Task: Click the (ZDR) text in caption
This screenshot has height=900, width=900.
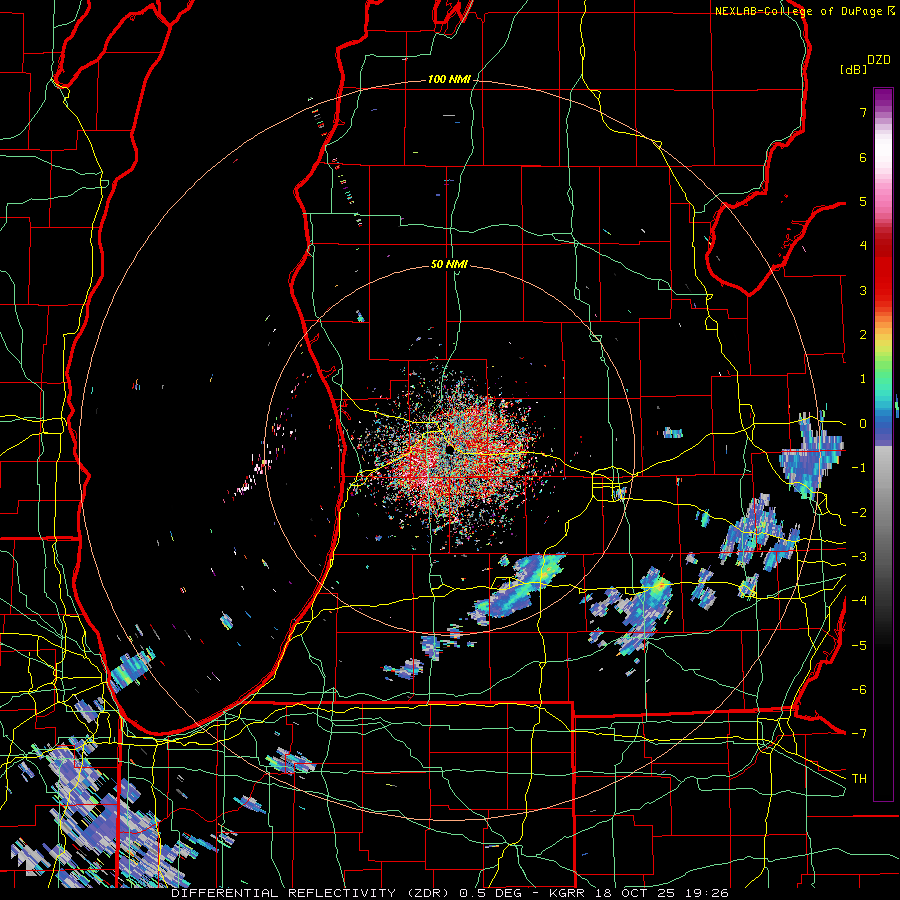Action: [x=428, y=893]
